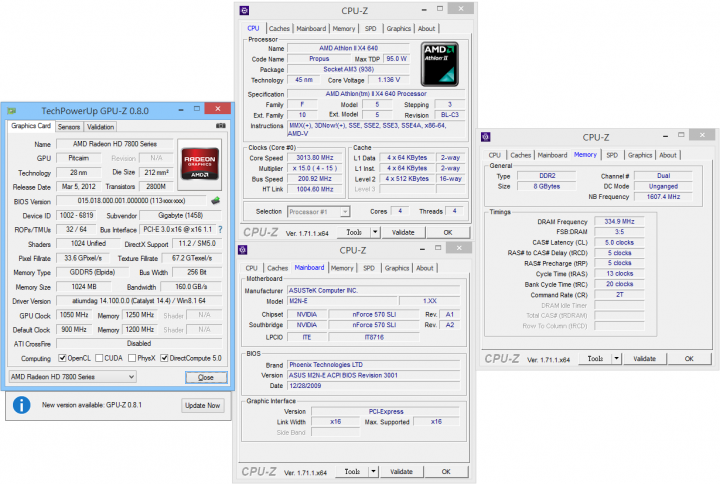This screenshot has height=484, width=720.
Task: Click OK in the CPU-Z Memory window
Action: [x=689, y=359]
